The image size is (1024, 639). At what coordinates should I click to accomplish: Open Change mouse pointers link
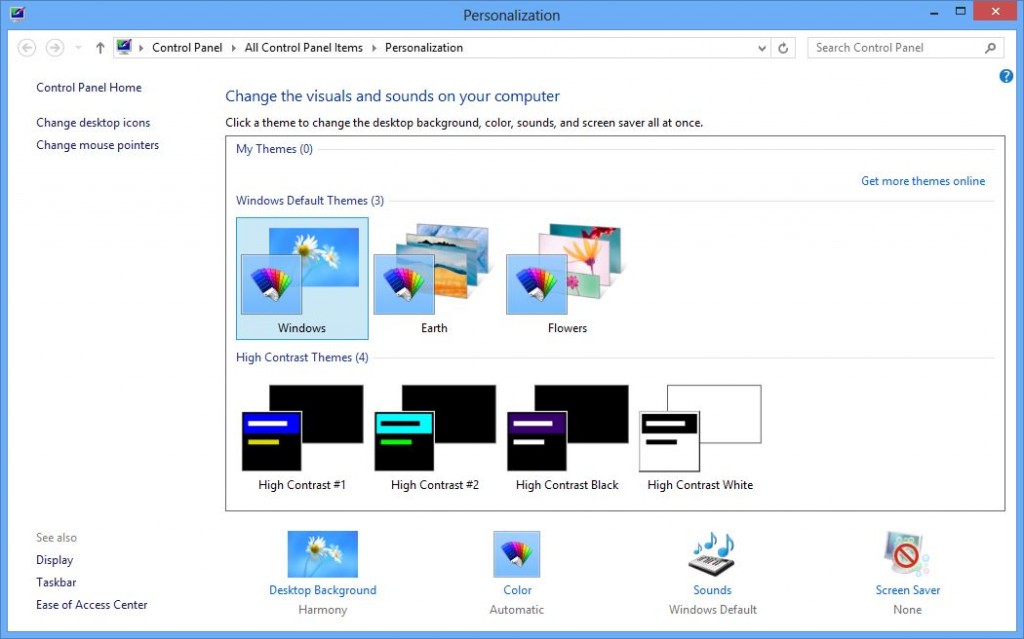click(97, 145)
